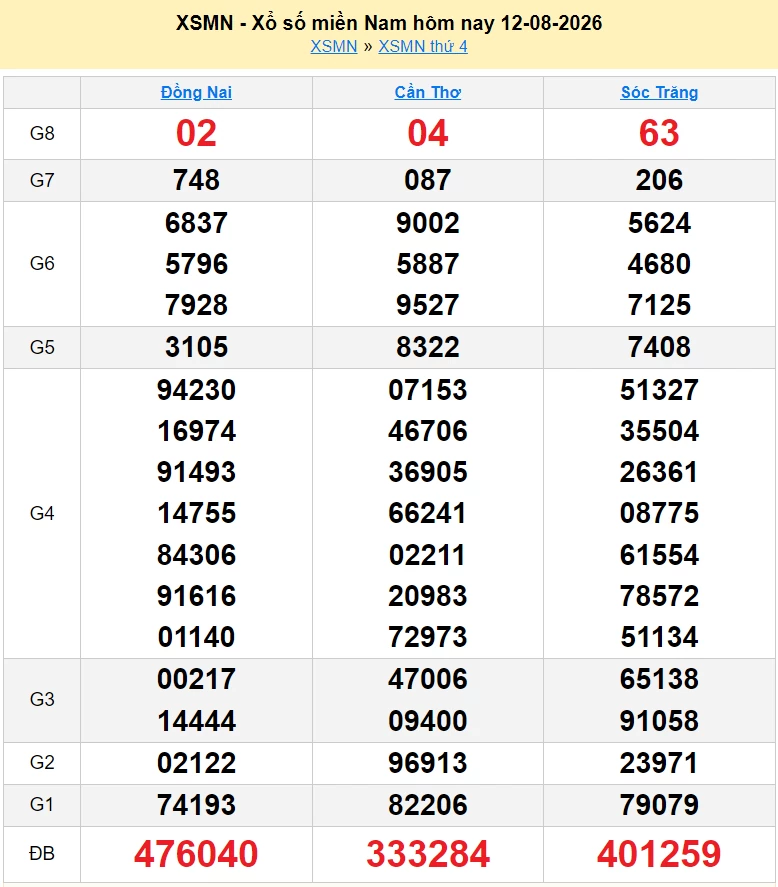
Task: Click the G4 number 01140
Action: pos(196,638)
